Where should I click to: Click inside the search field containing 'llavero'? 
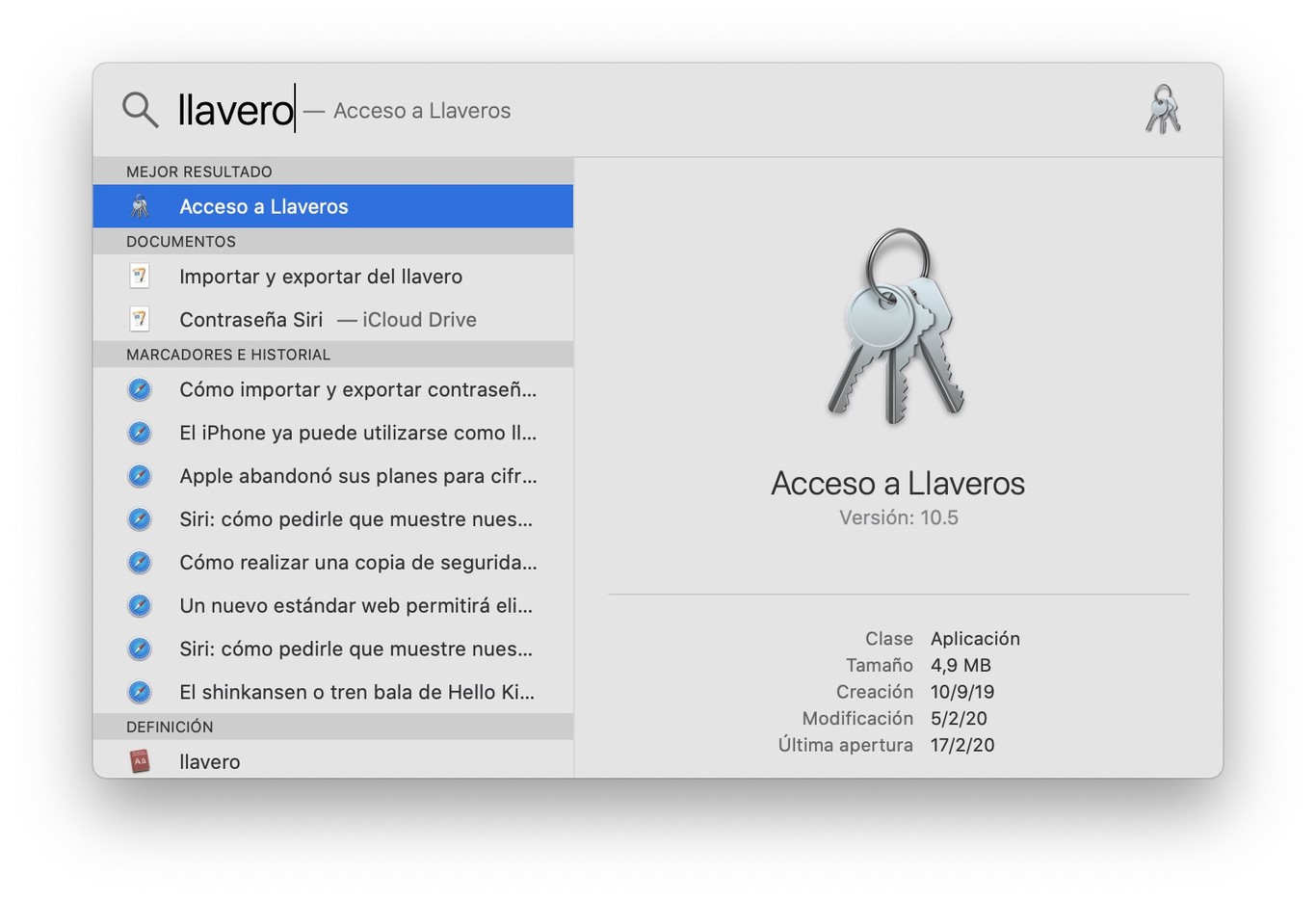tap(236, 110)
